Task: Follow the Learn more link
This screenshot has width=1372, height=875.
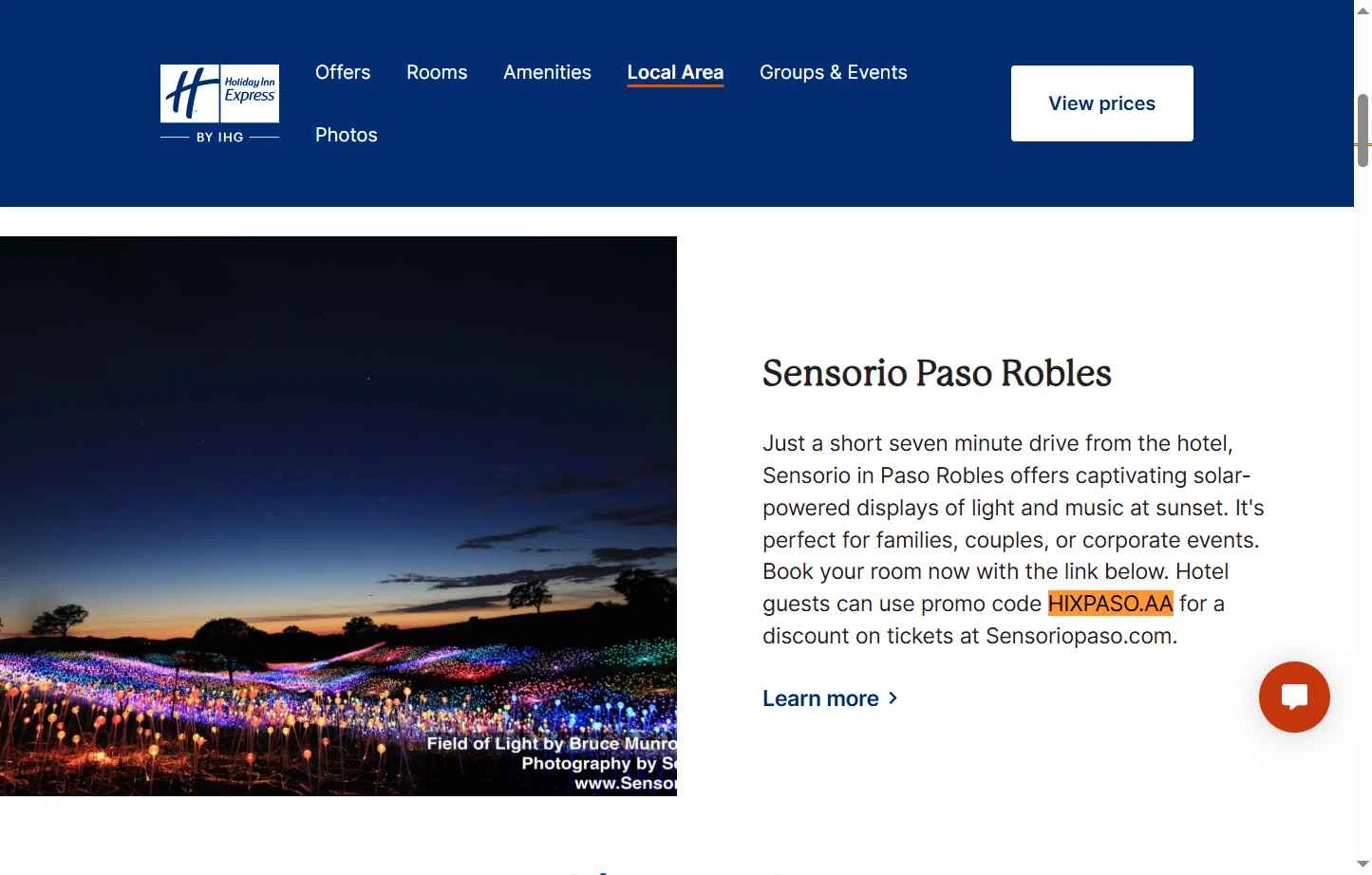Action: pyautogui.click(x=830, y=698)
